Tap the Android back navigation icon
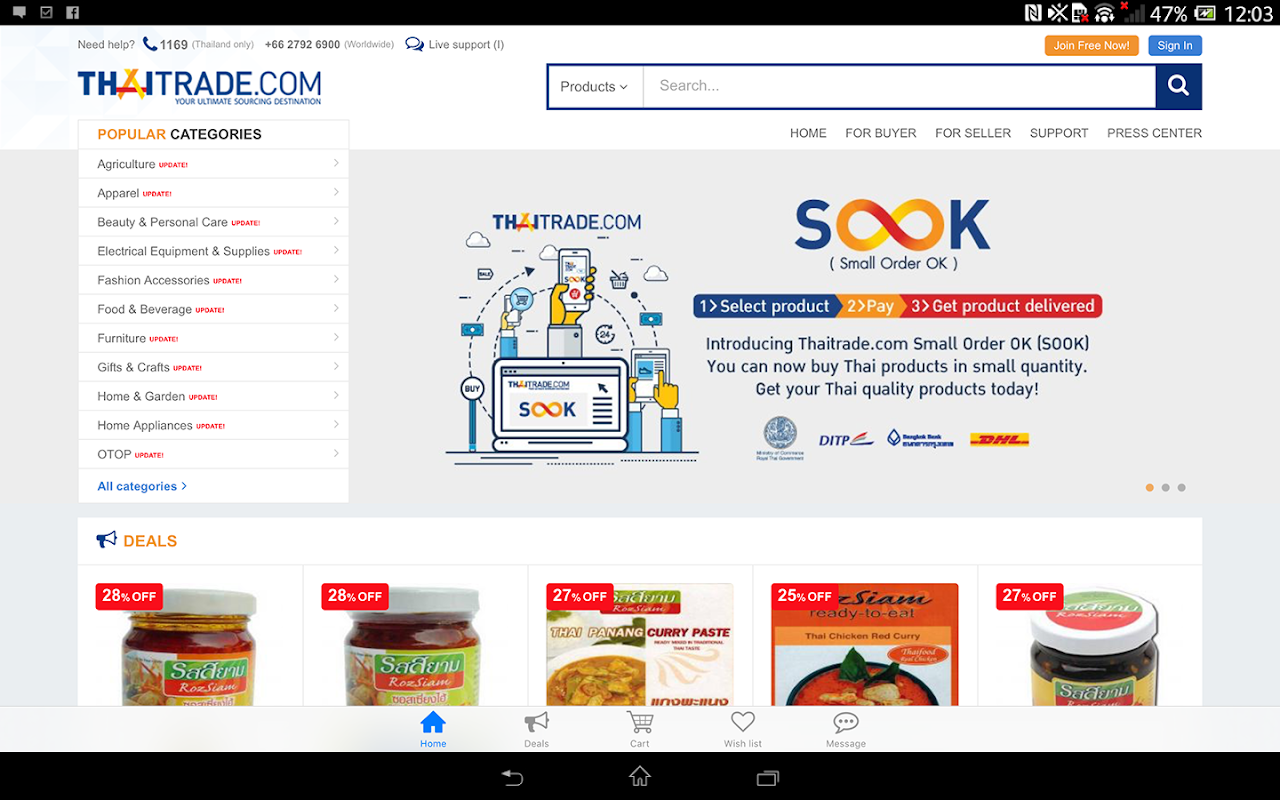This screenshot has height=800, width=1280. (x=512, y=777)
